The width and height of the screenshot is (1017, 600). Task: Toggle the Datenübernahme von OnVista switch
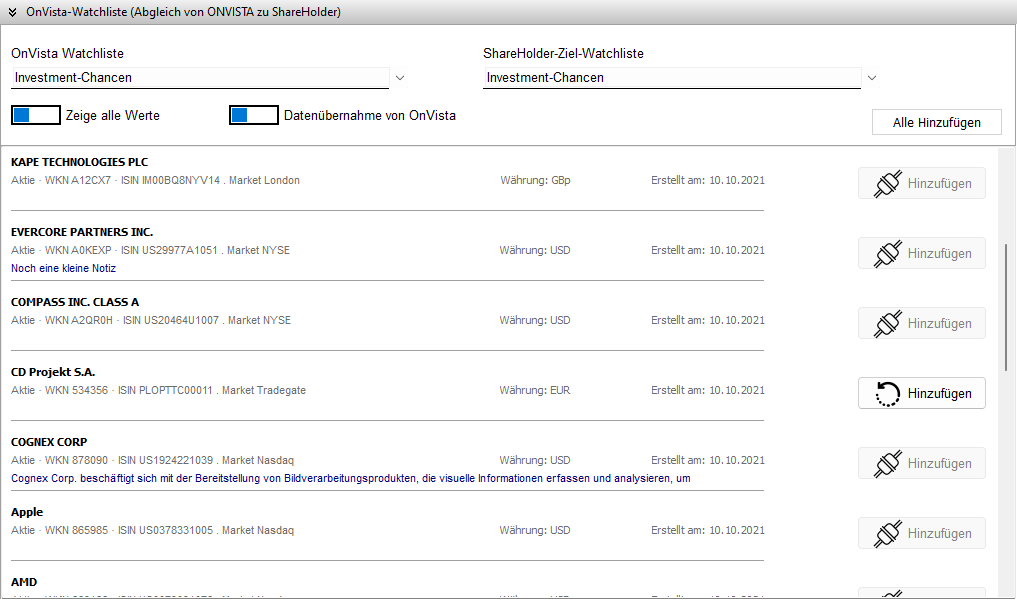(254, 115)
